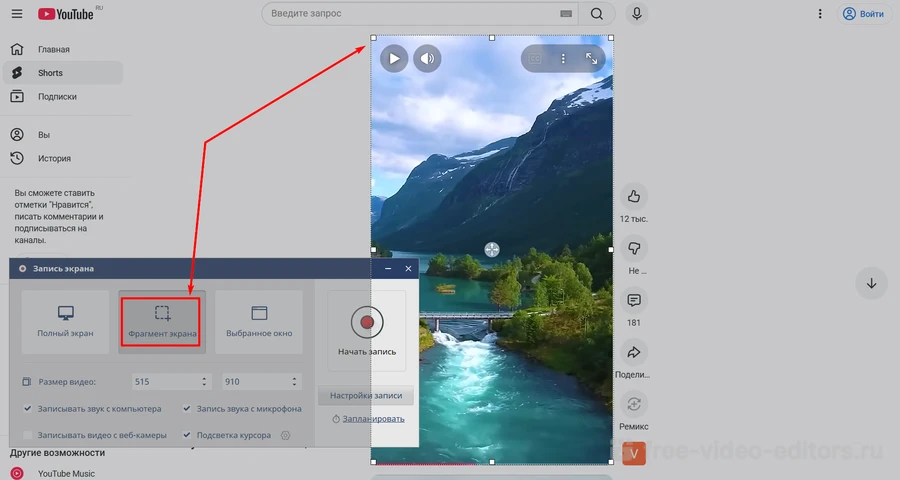Click the voice search microphone icon
The height and width of the screenshot is (480, 900).
point(635,14)
